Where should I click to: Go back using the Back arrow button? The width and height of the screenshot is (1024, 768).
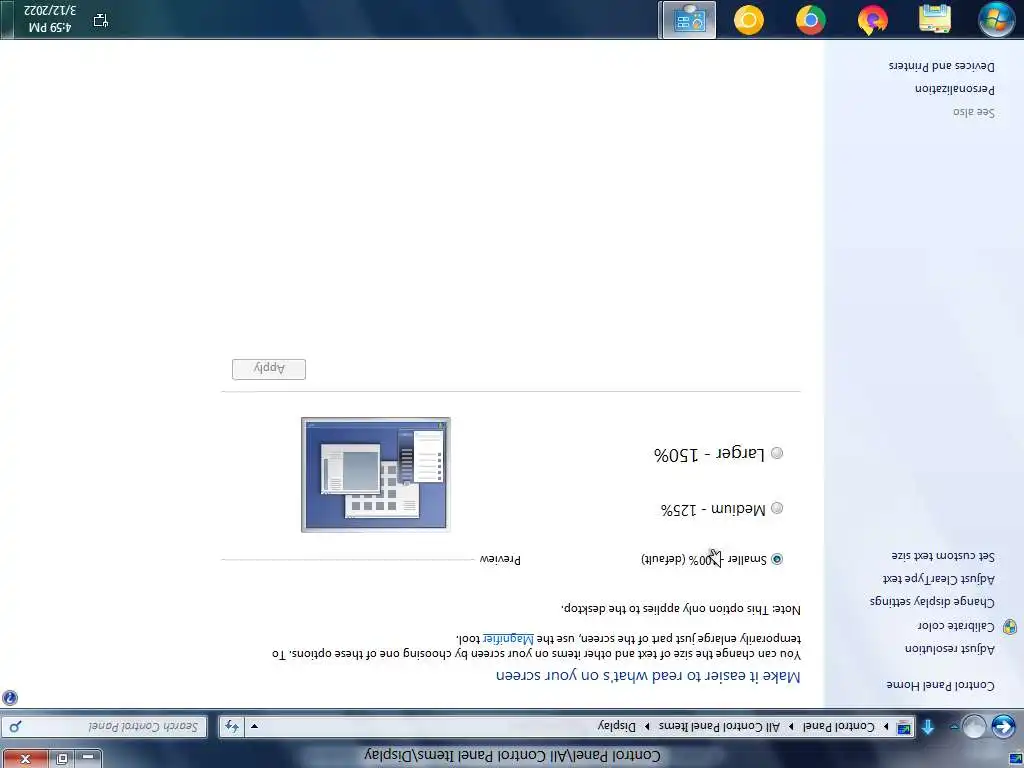(x=1003, y=726)
